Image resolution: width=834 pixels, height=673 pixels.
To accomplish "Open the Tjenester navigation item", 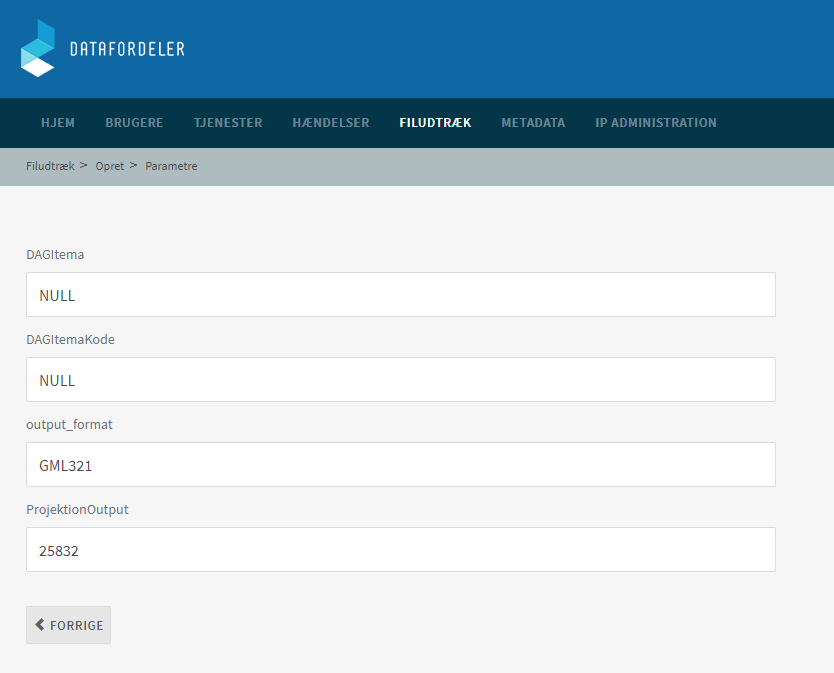I will click(228, 123).
